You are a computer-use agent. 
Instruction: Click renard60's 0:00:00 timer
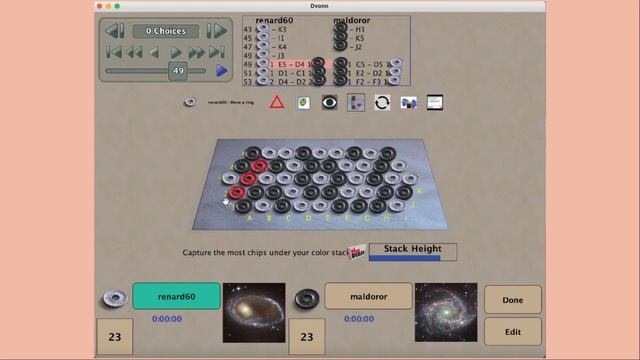pyautogui.click(x=167, y=319)
